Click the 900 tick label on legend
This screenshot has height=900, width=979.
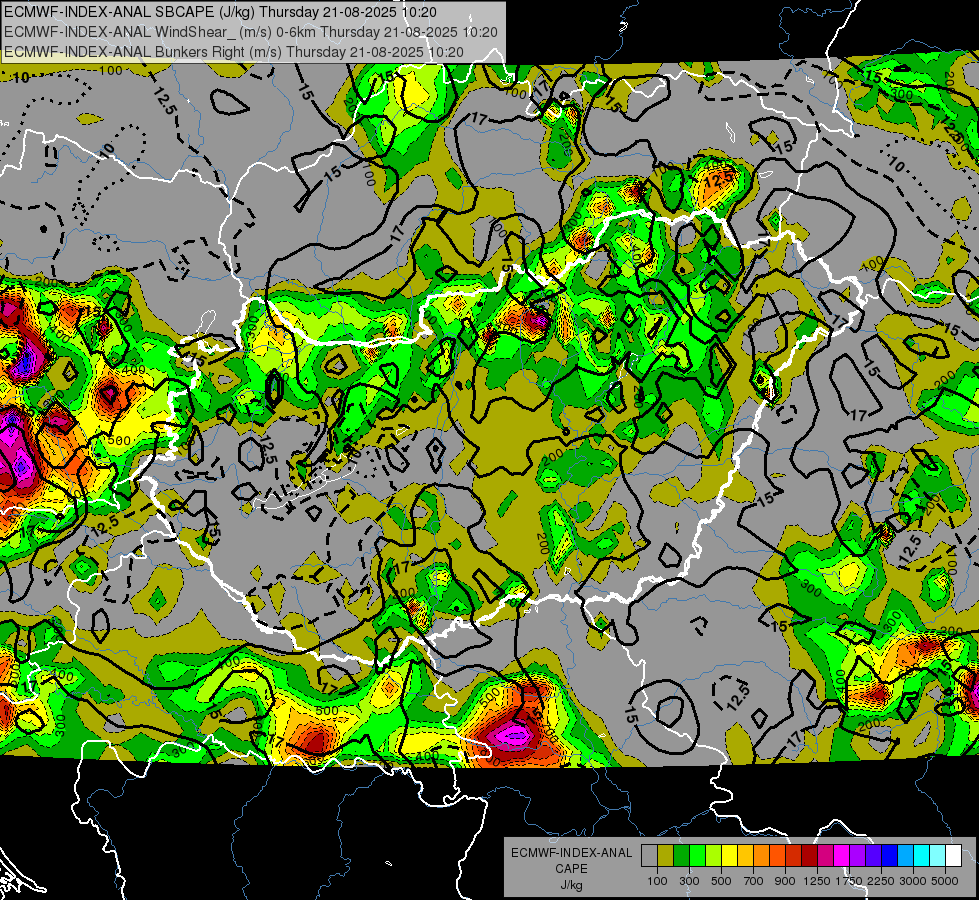point(785,881)
